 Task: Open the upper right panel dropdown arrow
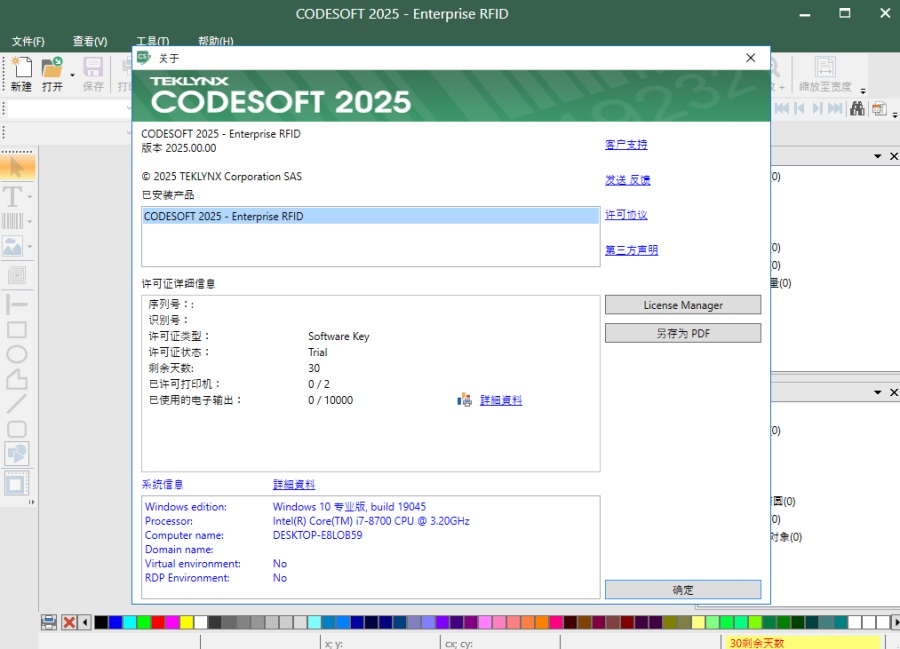click(x=878, y=156)
